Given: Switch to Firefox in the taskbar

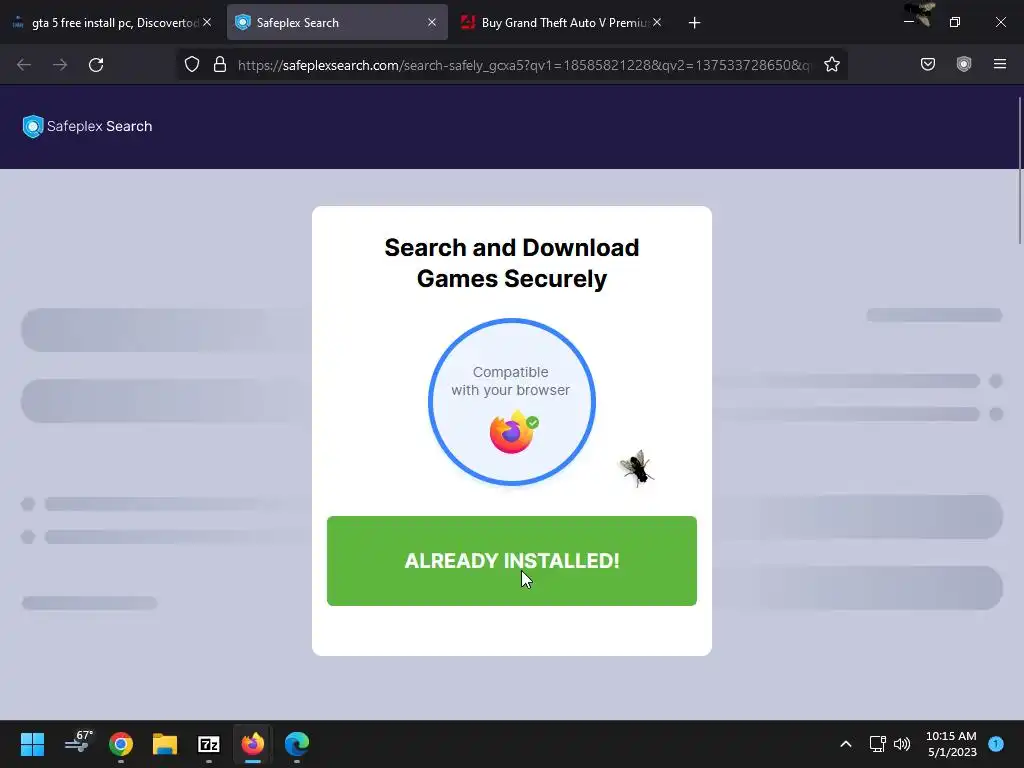Looking at the screenshot, I should point(253,744).
